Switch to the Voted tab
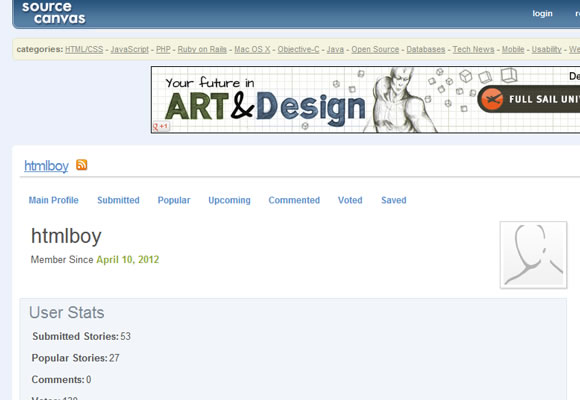Viewport: 580px width, 400px height. [x=350, y=200]
